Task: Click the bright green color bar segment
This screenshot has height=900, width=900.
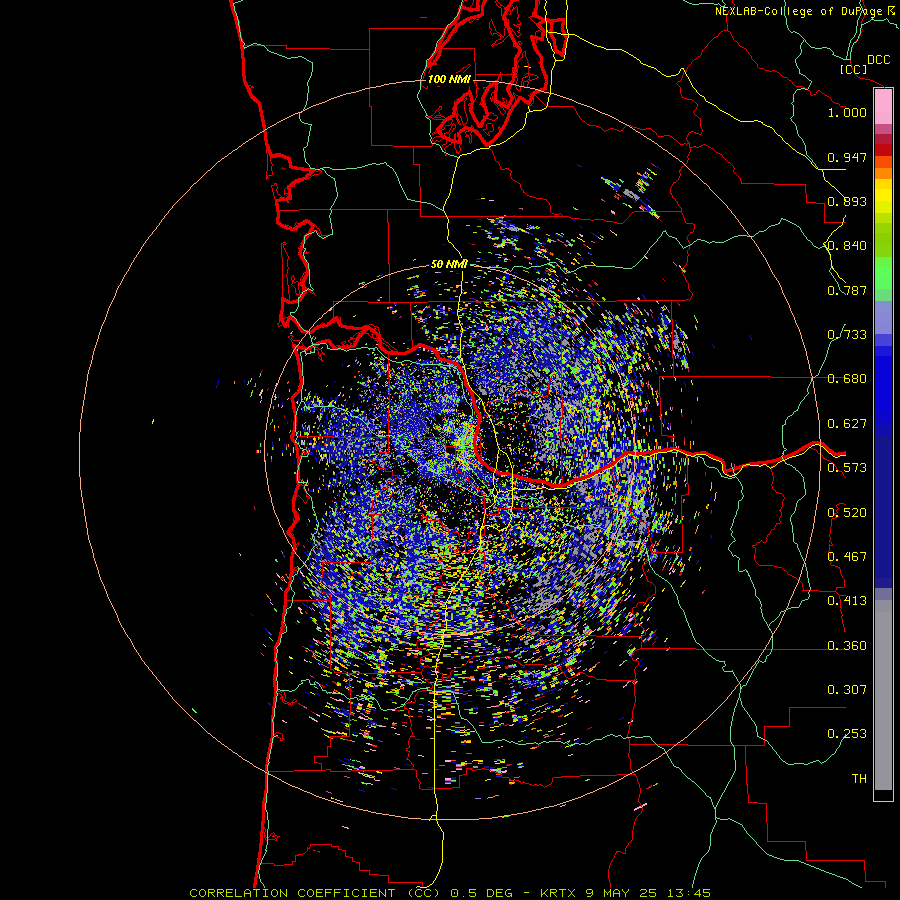Action: pyautogui.click(x=883, y=273)
